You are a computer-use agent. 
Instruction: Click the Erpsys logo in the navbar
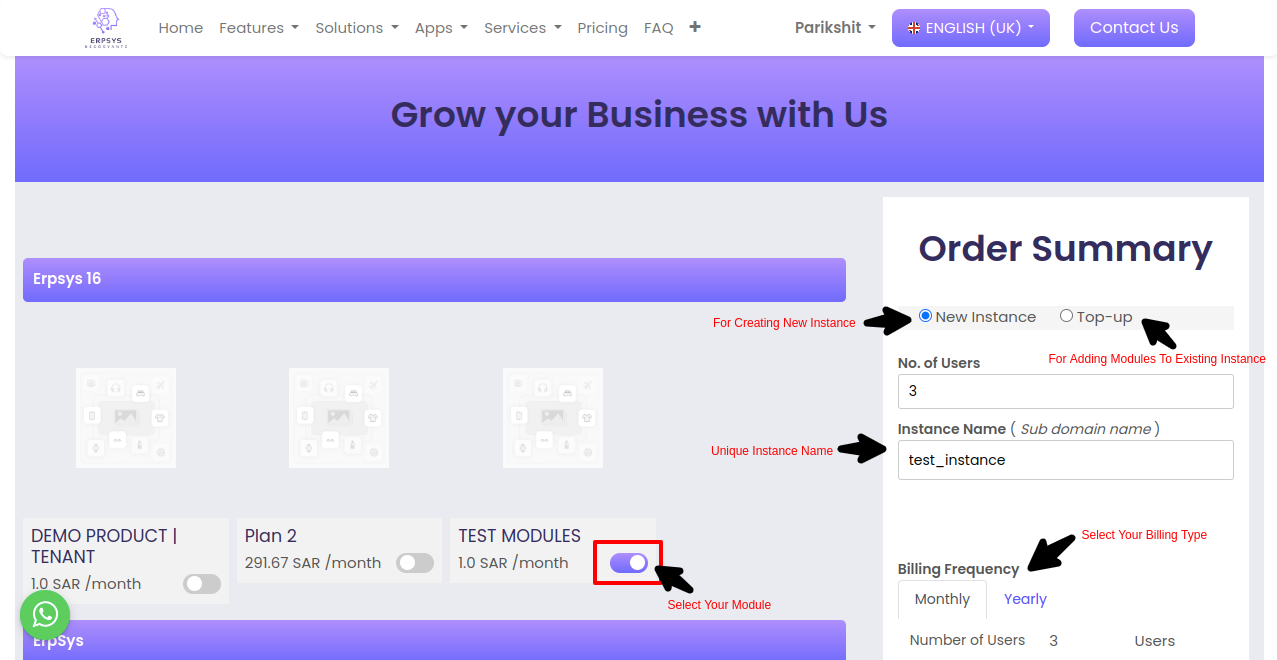click(x=104, y=28)
